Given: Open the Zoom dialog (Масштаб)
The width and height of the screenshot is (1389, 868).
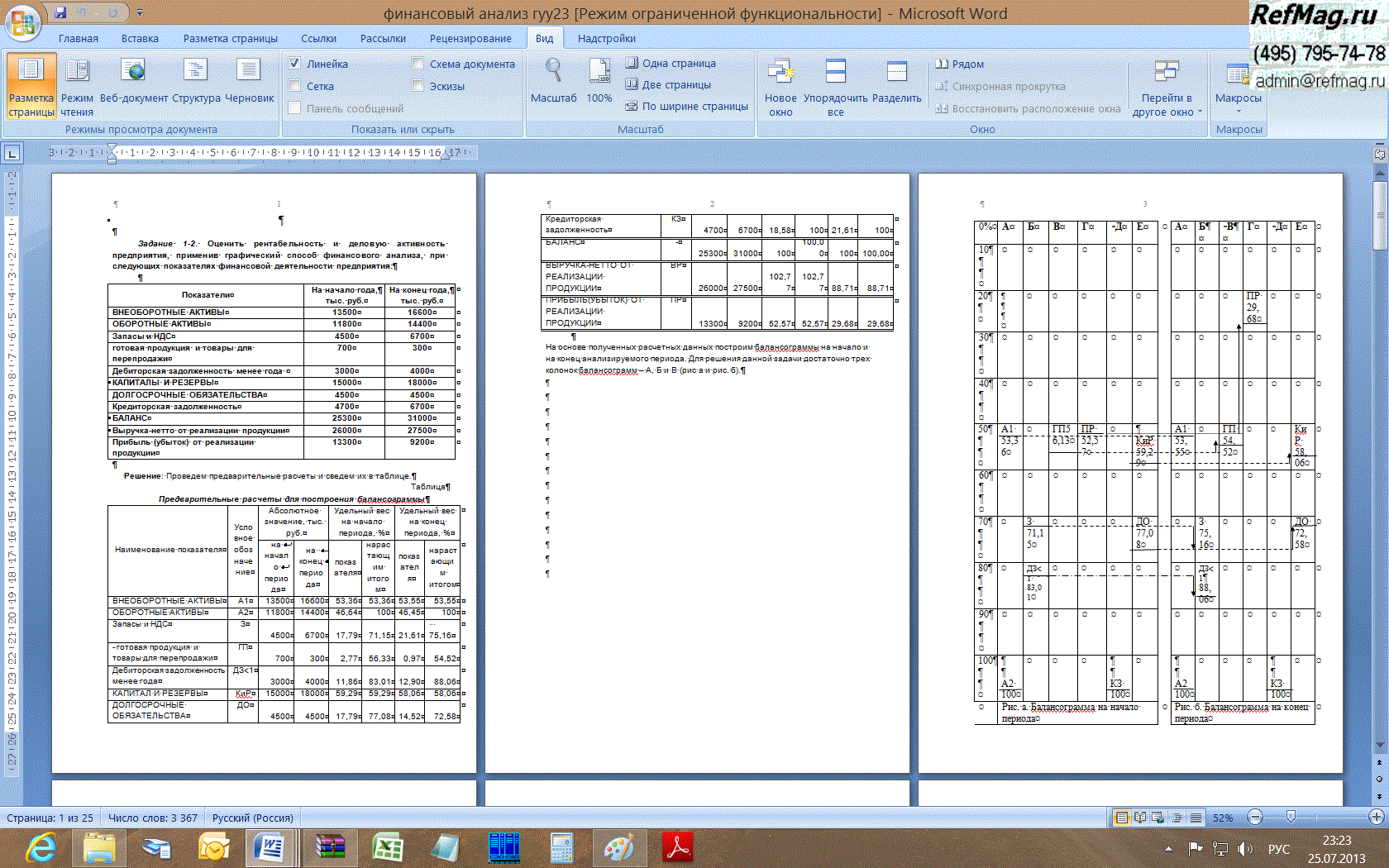Looking at the screenshot, I should point(553,83).
